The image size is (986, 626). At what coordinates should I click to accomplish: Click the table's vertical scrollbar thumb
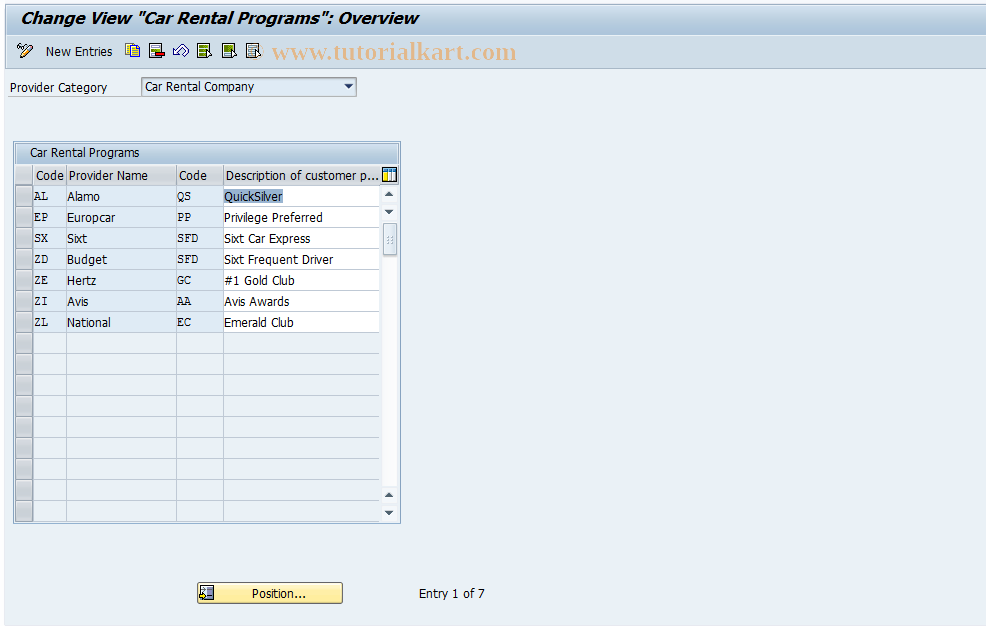coord(389,239)
